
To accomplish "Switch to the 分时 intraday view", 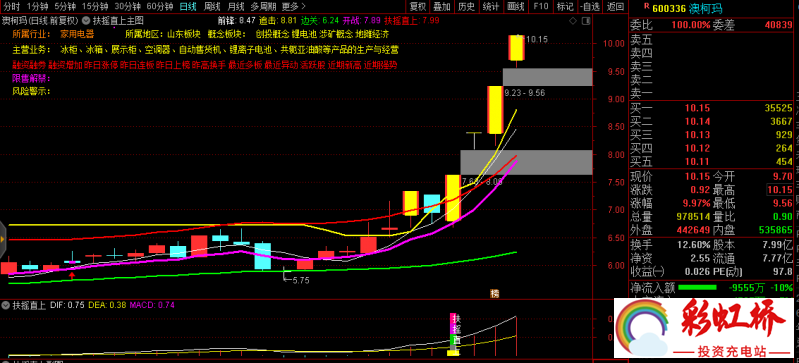I will tap(11, 7).
